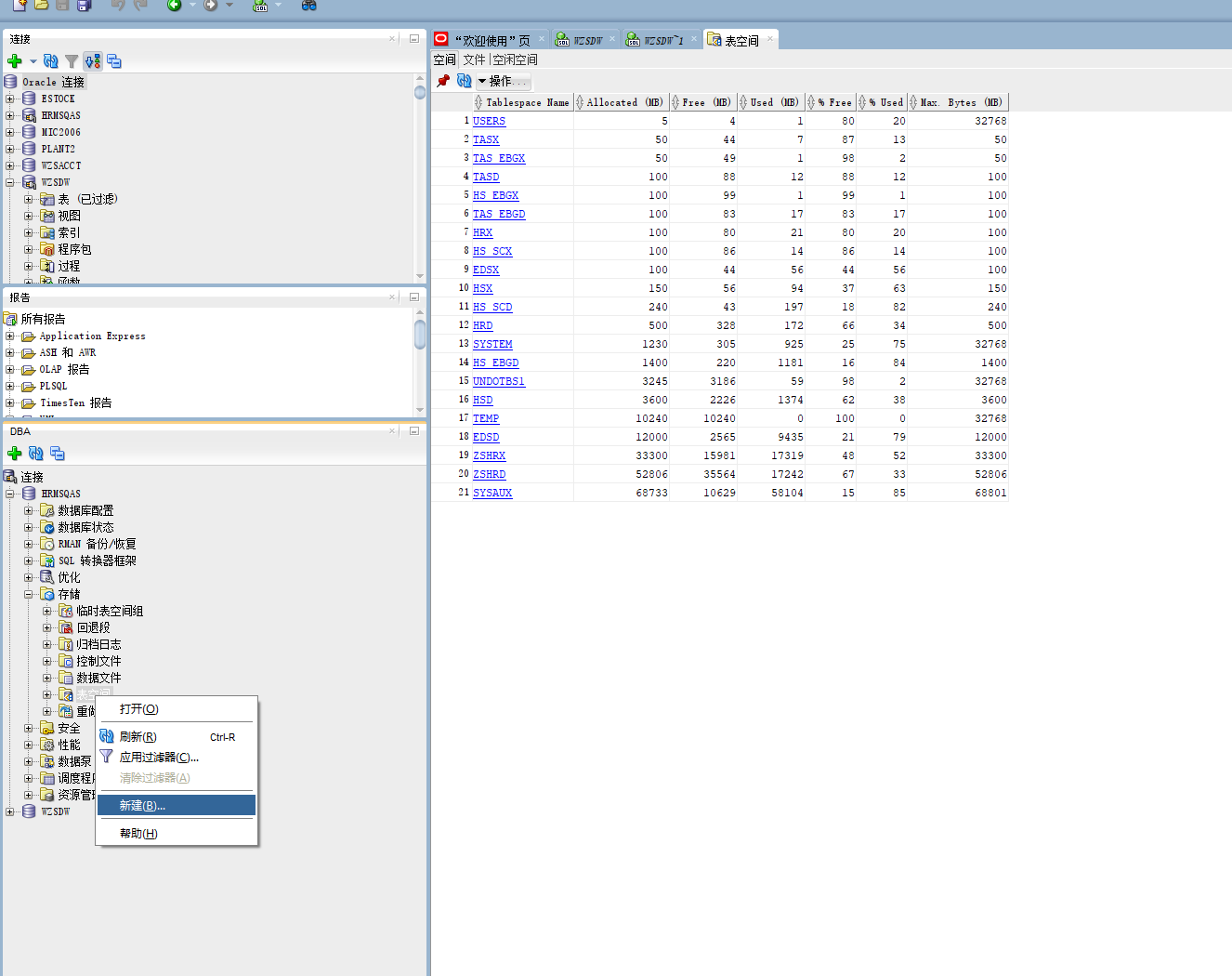Expand the 数据文件 (Datafiles) node
The height and width of the screenshot is (976, 1232).
click(47, 678)
